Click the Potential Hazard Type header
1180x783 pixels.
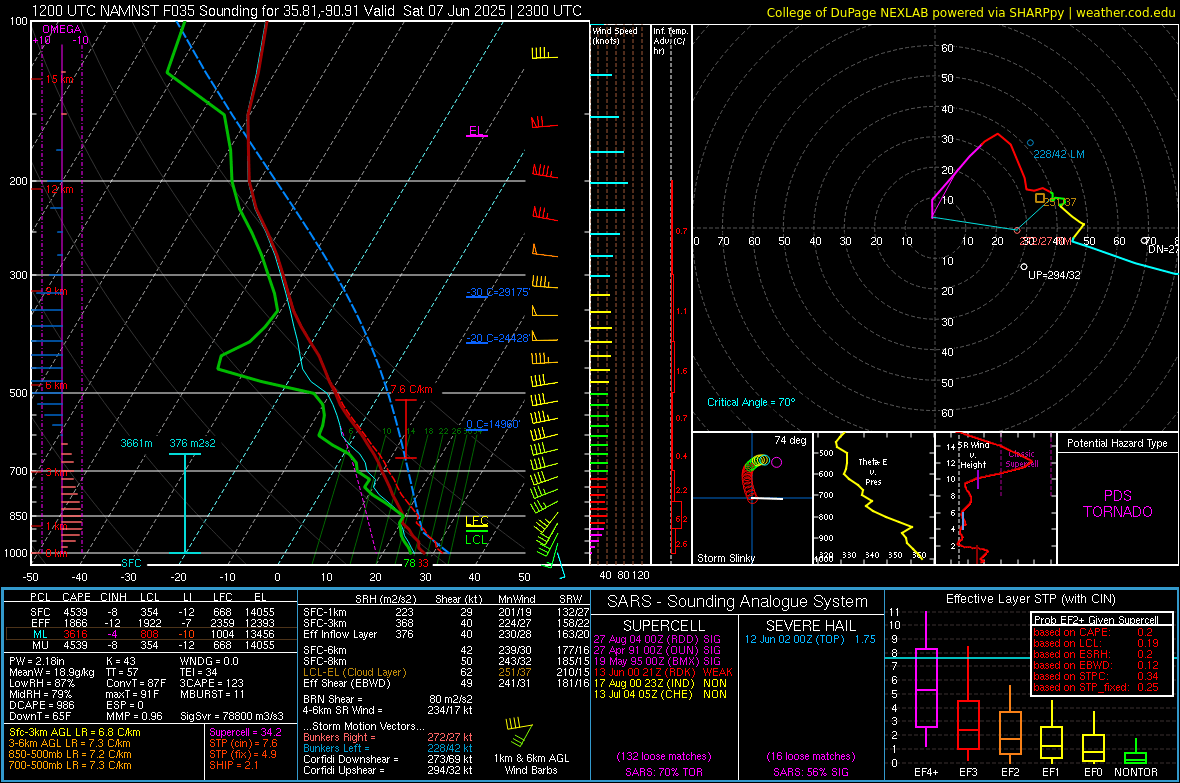click(x=1118, y=443)
